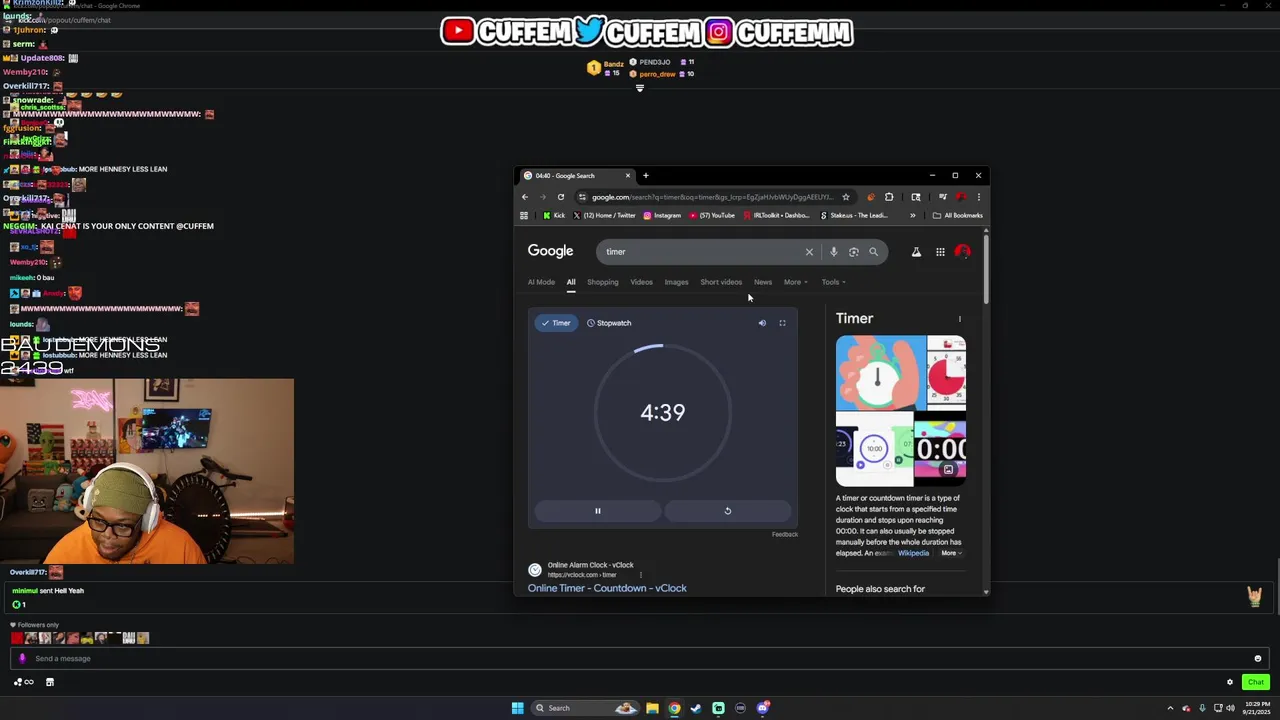Focus the Google search field containing timer
Screen dimensions: 1280x720
click(x=700, y=252)
